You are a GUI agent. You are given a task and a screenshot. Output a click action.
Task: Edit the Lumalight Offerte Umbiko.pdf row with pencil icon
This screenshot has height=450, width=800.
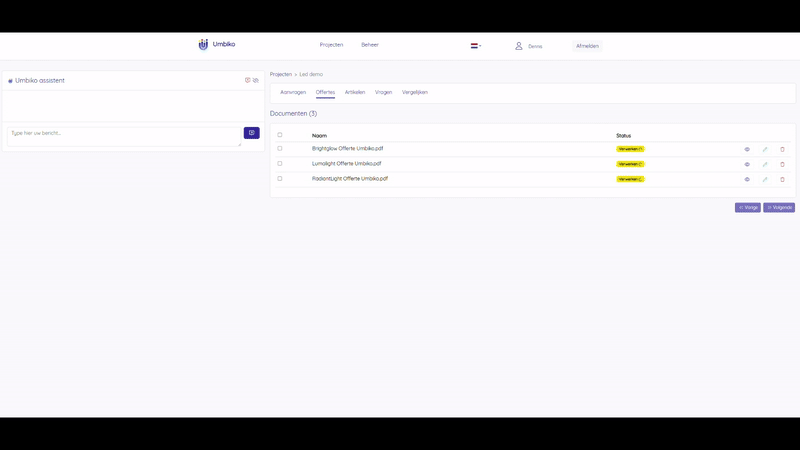click(x=765, y=164)
